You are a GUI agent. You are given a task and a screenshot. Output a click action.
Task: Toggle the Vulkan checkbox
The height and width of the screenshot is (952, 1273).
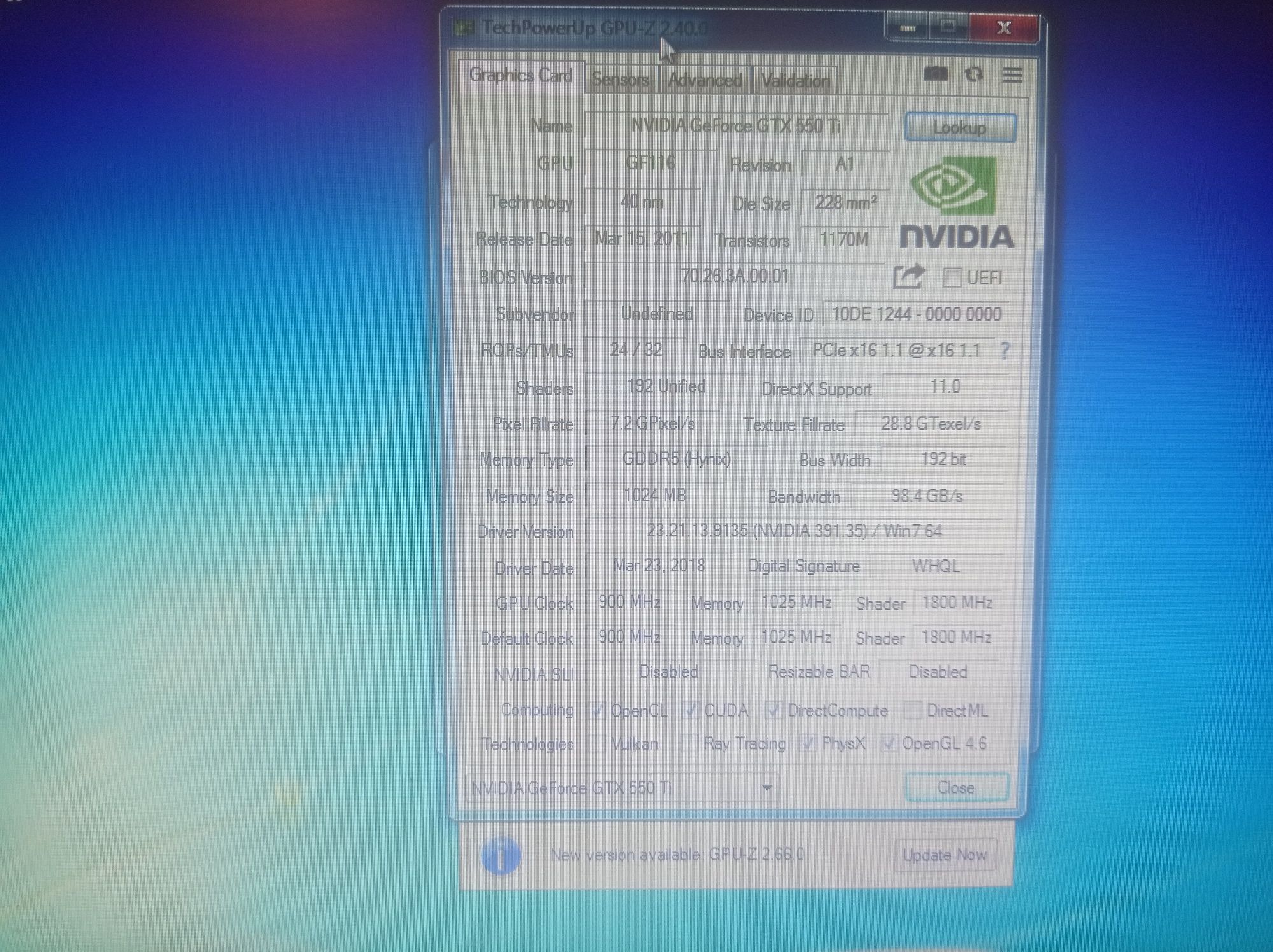click(596, 743)
